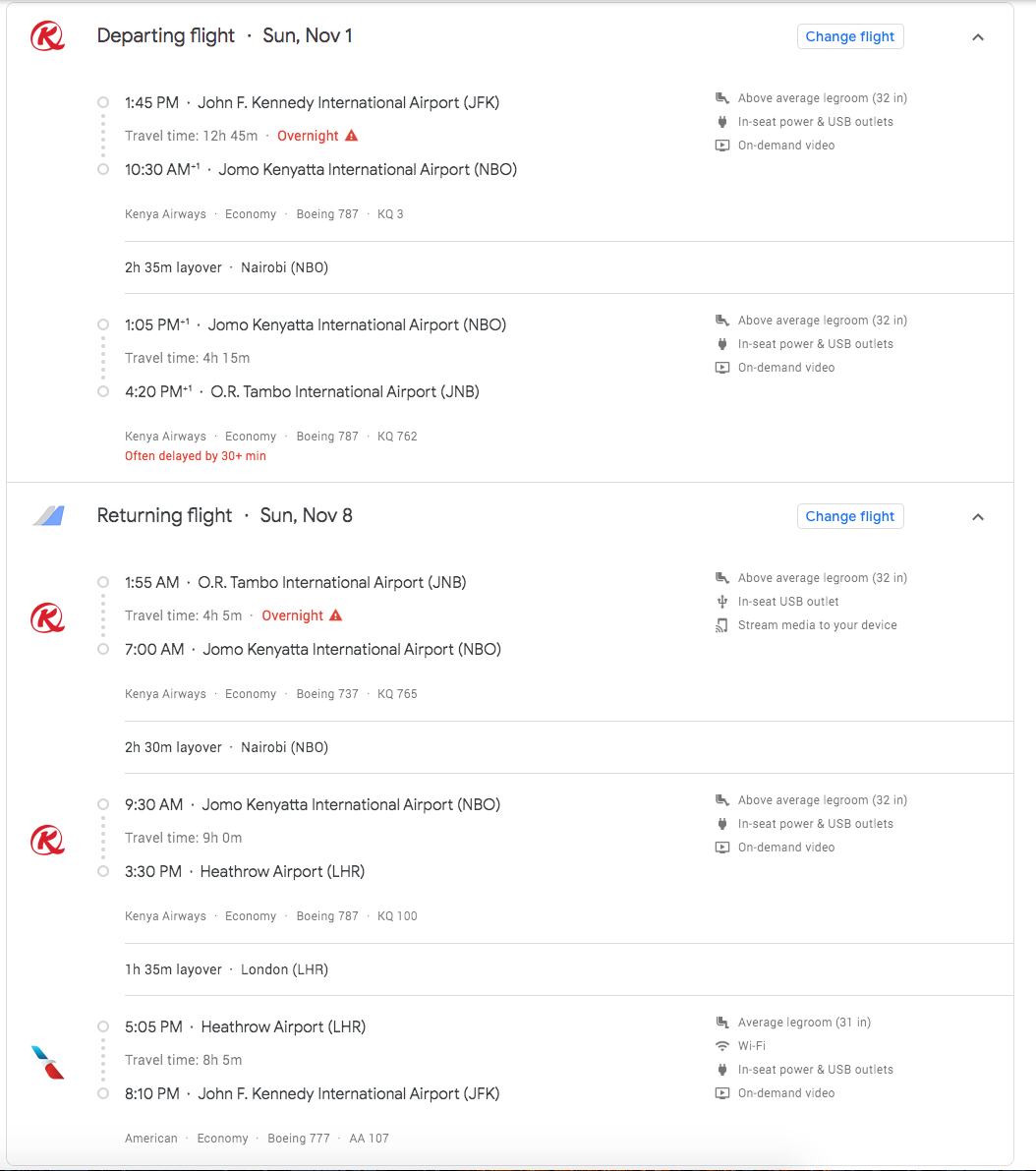Click the American Airlines logo on the LHR leg

(x=47, y=1062)
